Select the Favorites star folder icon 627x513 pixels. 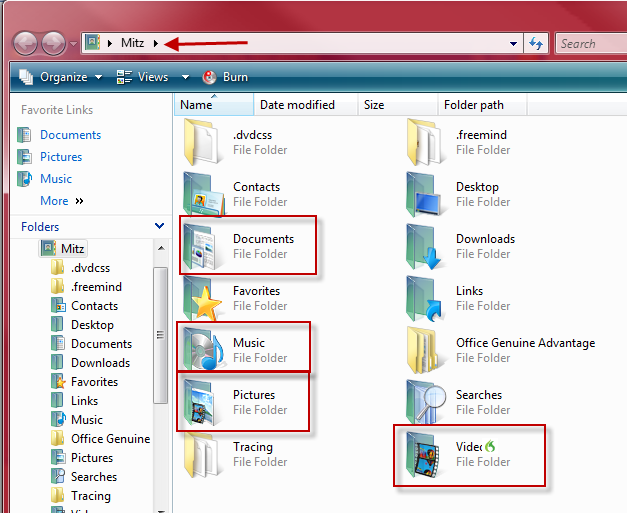click(202, 298)
